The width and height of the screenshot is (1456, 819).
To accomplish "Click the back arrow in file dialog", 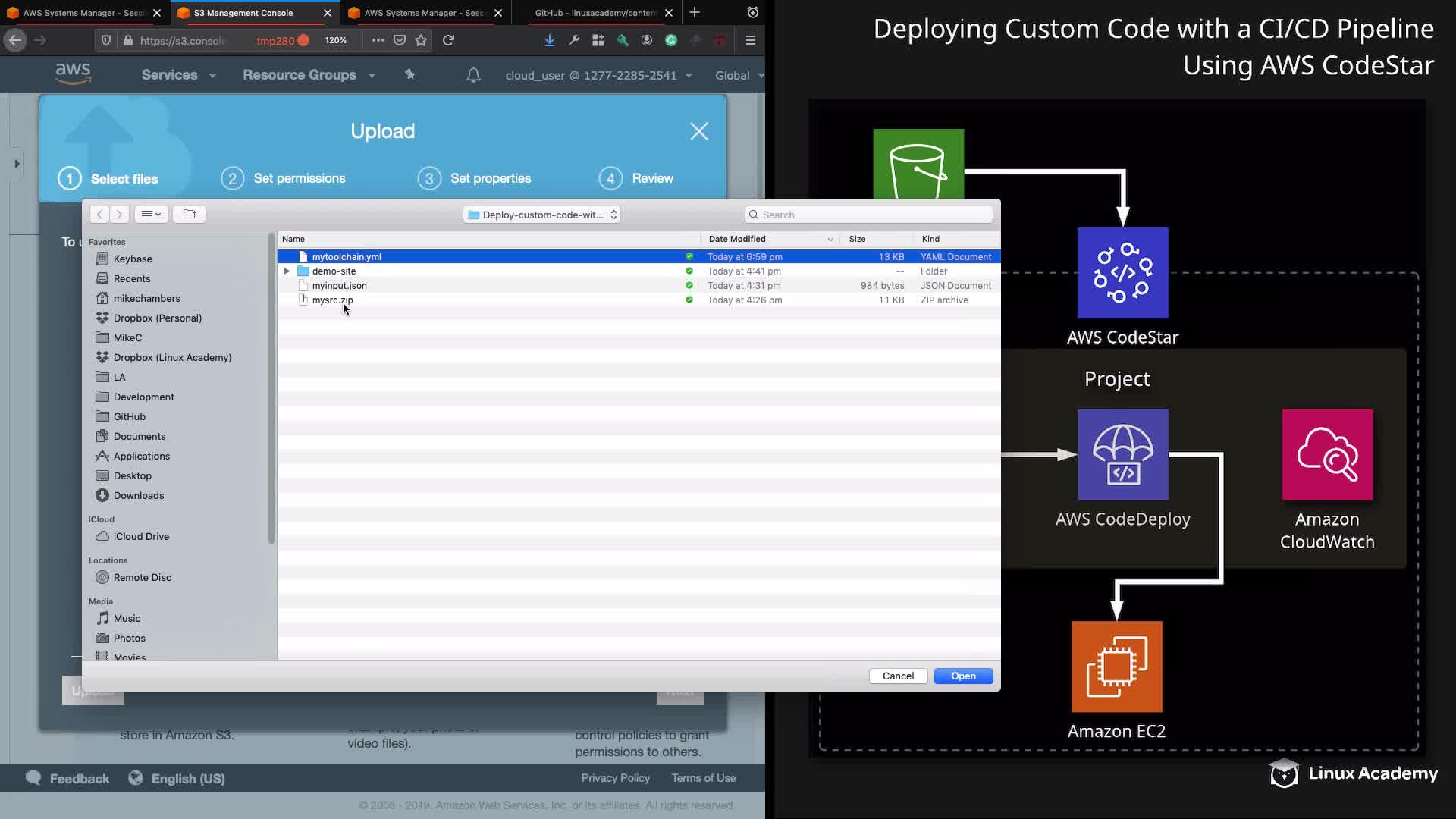I will click(99, 215).
